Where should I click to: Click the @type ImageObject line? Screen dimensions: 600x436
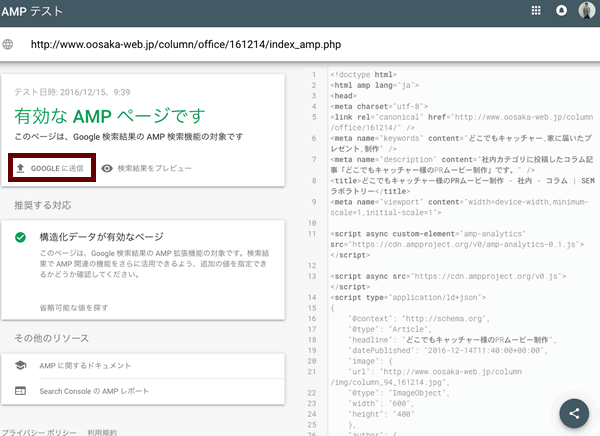click(x=399, y=393)
